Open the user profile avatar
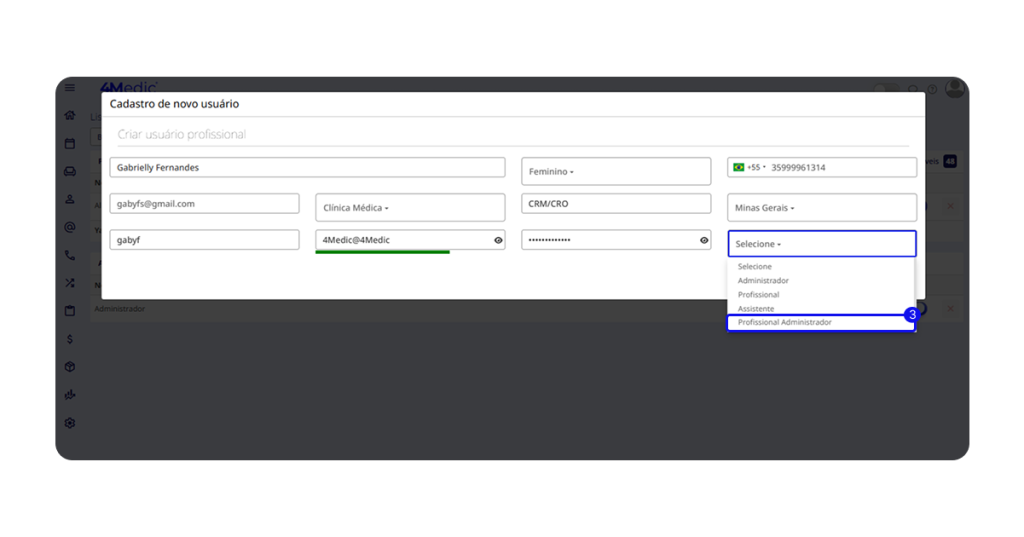Viewport: 1024px width, 537px height. point(954,89)
